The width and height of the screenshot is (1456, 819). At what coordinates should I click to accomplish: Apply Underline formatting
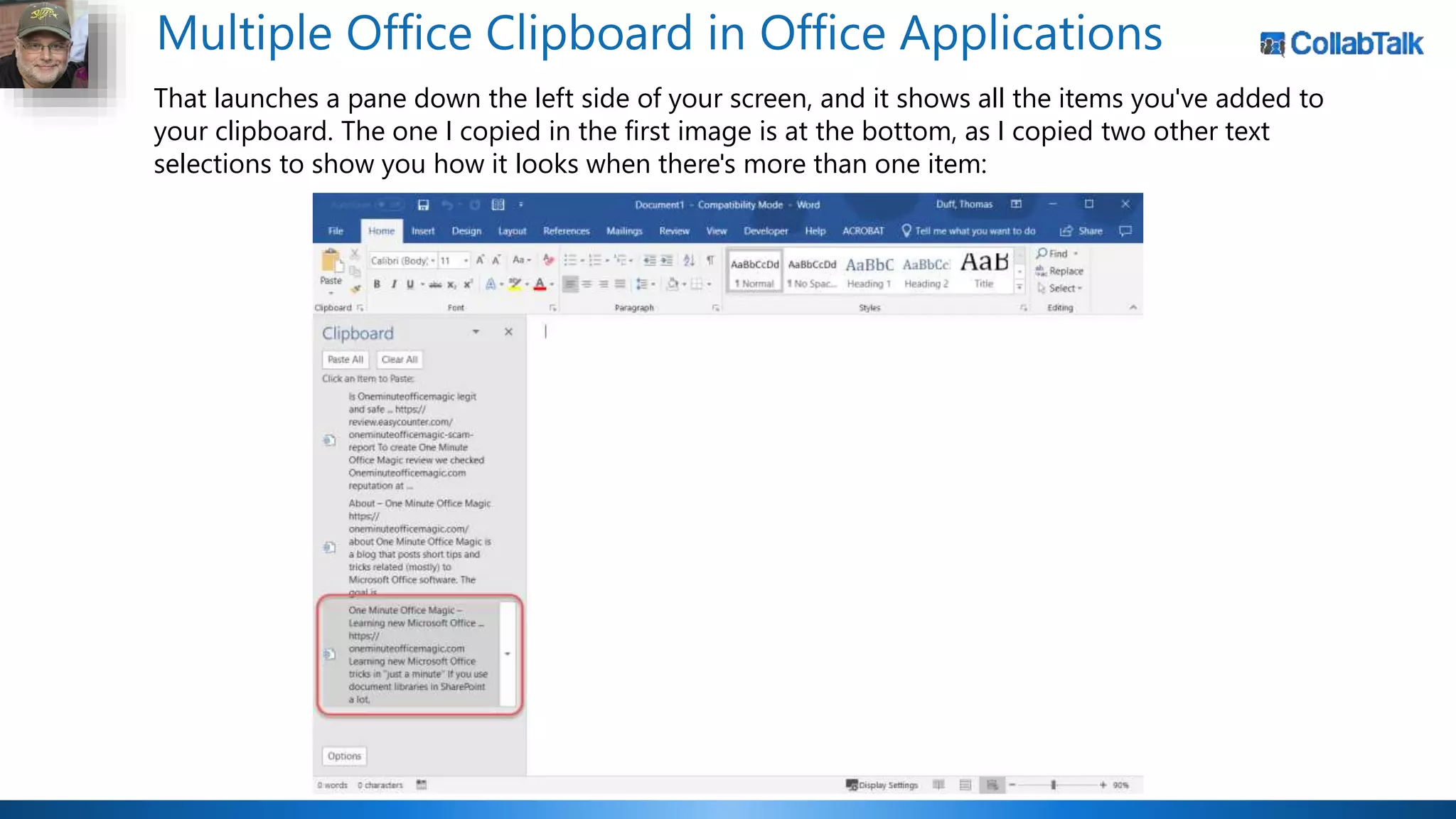click(410, 284)
